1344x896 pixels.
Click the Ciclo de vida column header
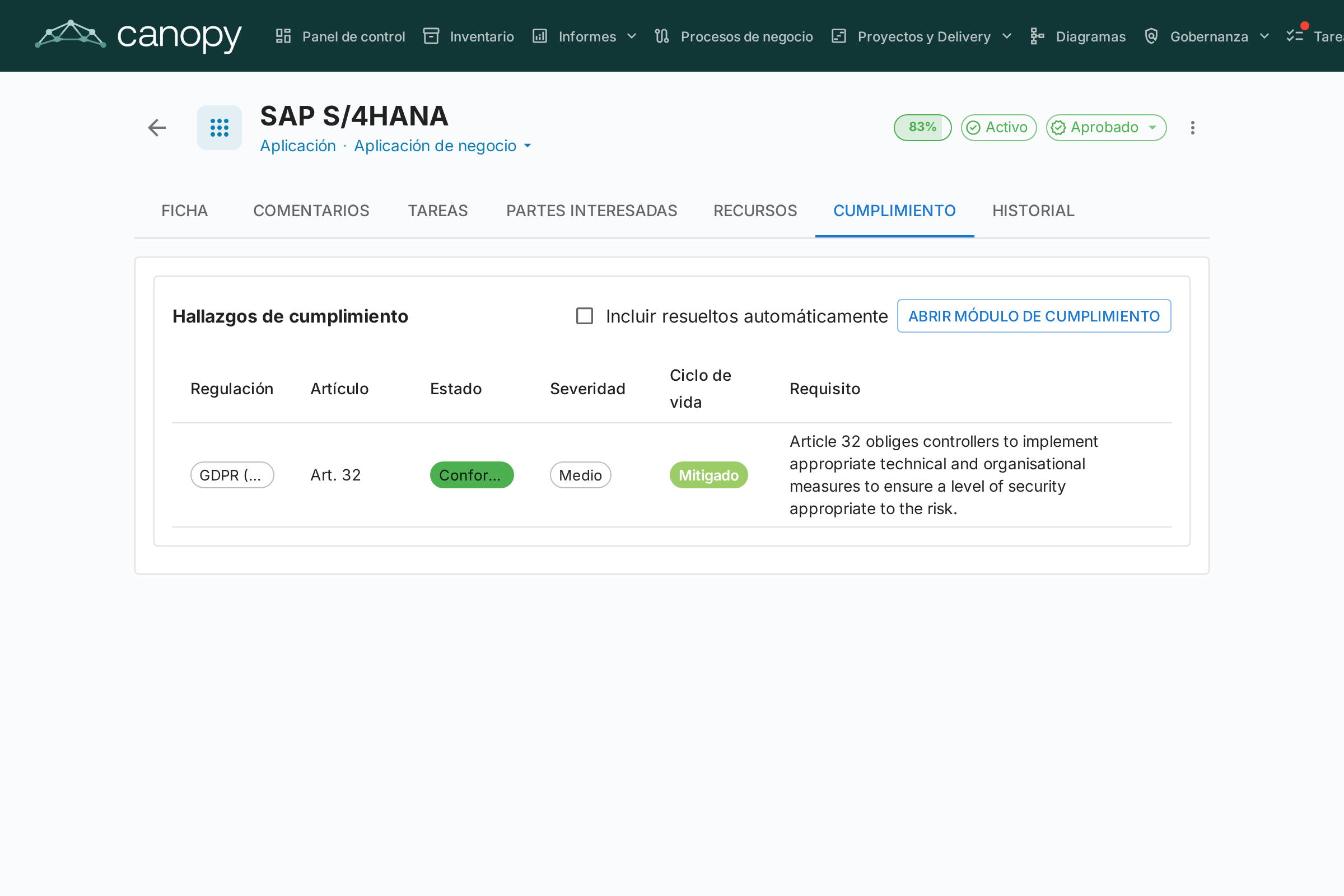(701, 389)
